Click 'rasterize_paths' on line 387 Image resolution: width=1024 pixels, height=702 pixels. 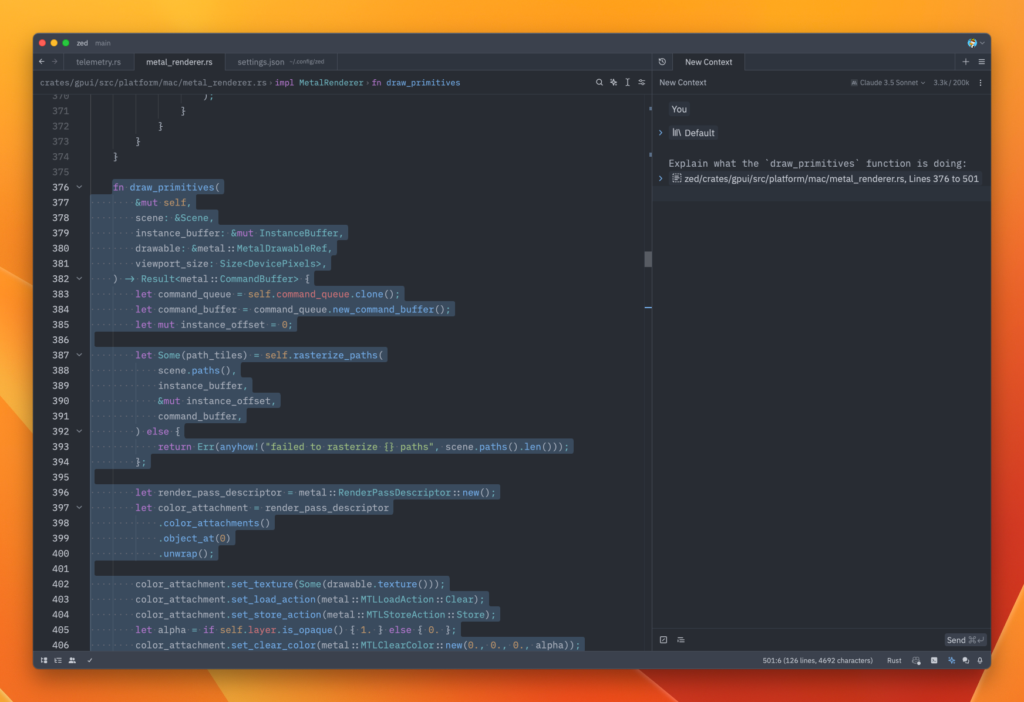(336, 355)
